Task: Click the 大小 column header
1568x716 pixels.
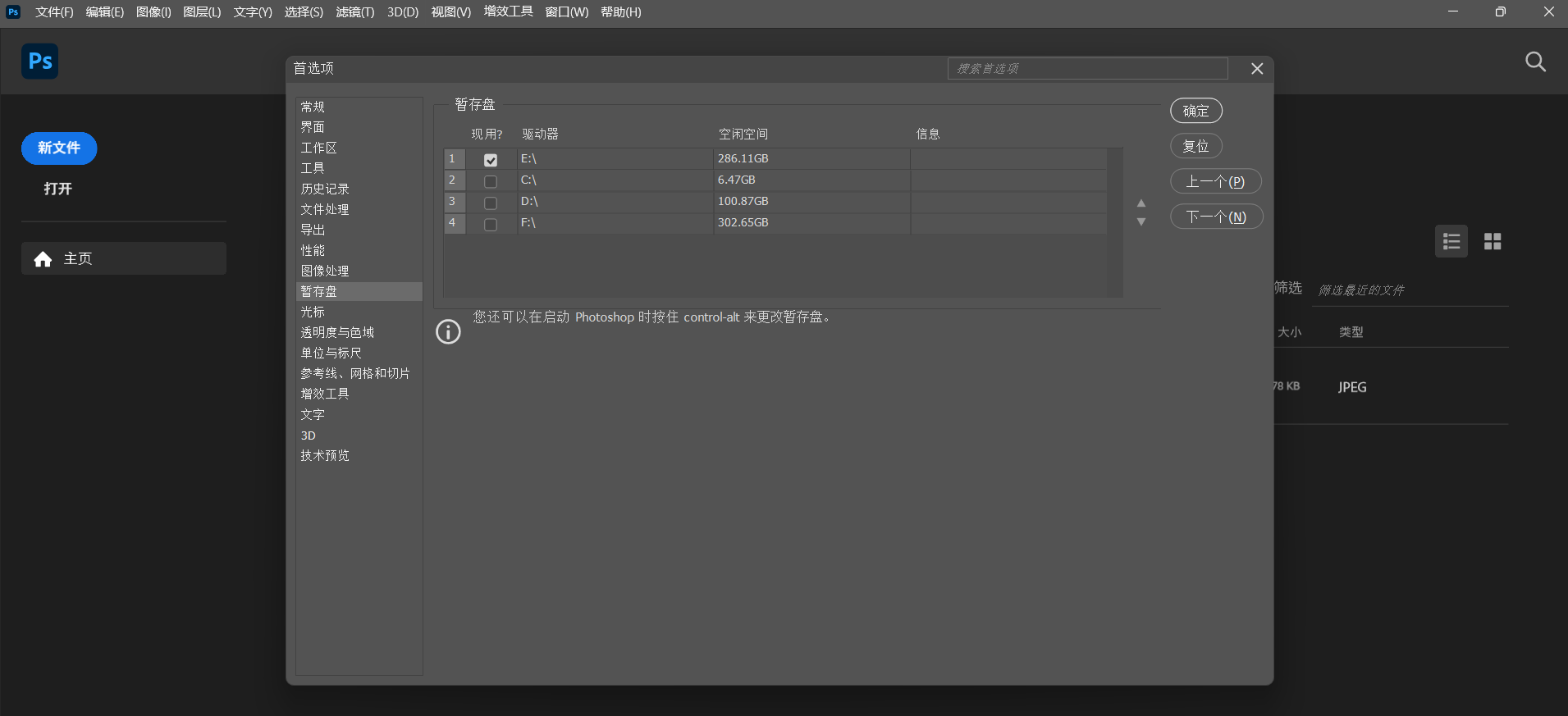Action: [x=1289, y=332]
